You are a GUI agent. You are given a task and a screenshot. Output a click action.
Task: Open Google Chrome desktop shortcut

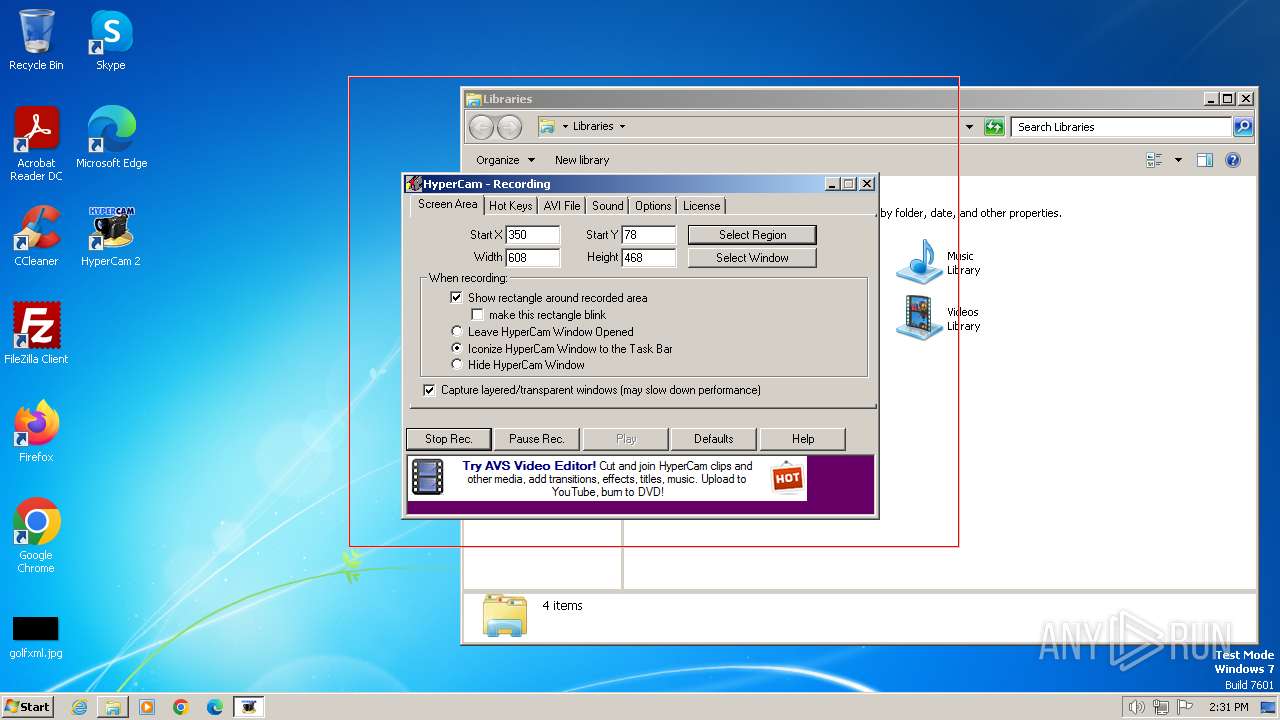(x=36, y=535)
